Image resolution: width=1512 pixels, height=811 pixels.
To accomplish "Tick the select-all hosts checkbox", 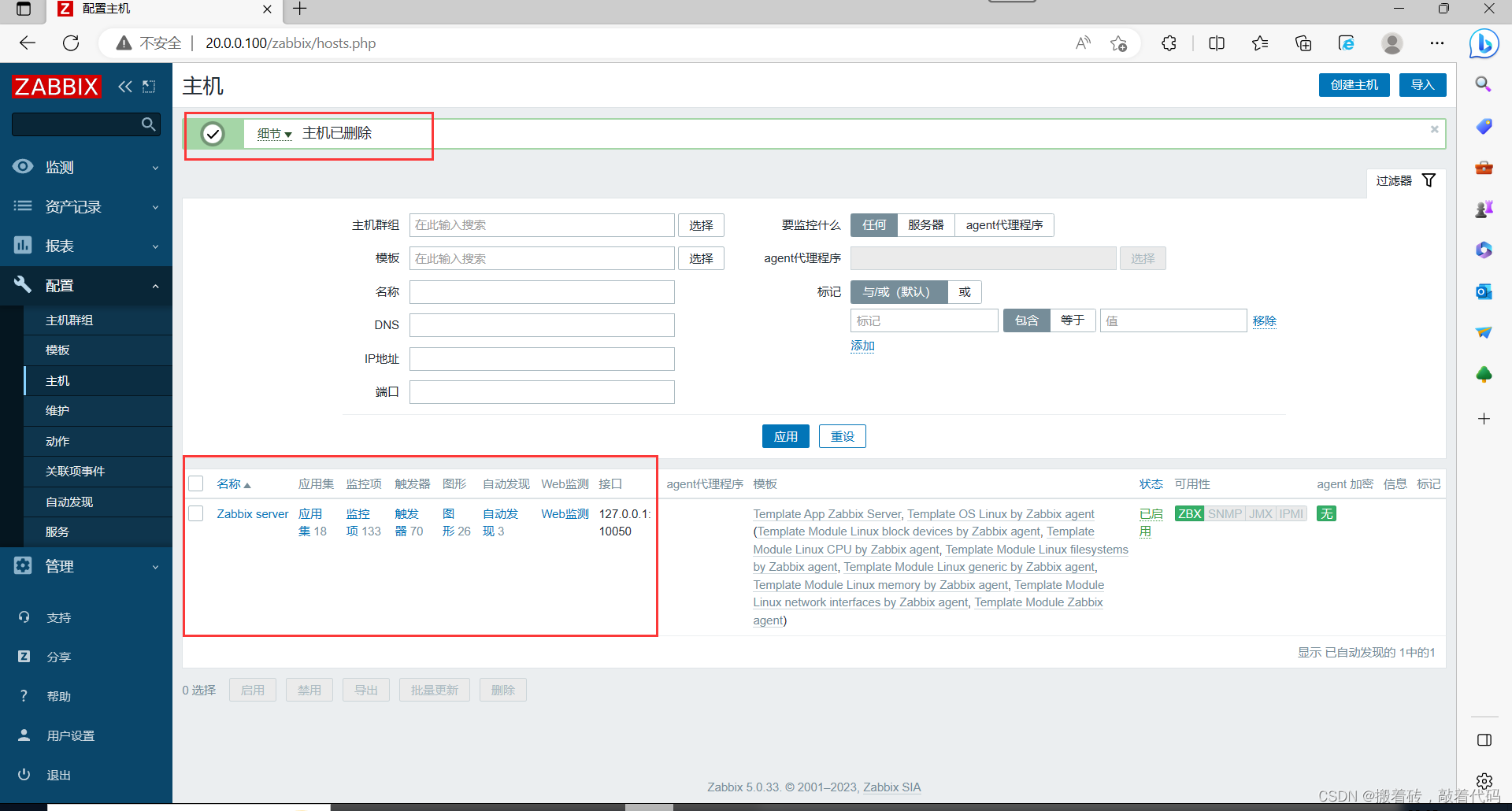I will tap(196, 483).
